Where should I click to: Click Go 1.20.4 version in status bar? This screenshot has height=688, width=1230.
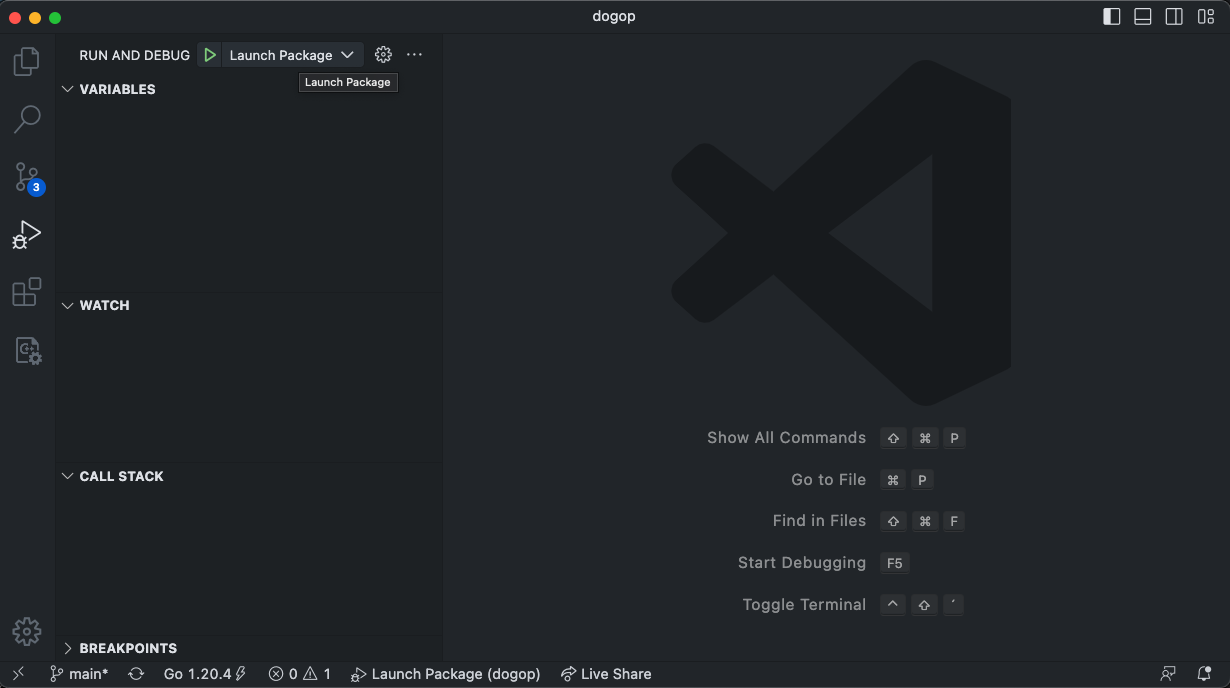point(205,674)
